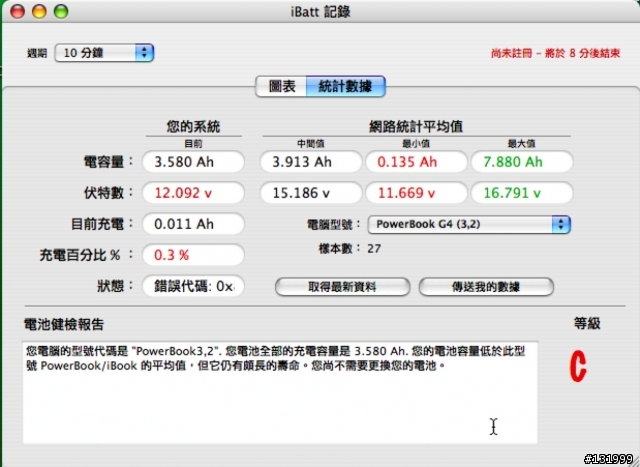Click the median capacity value 3.913 Ah

[x=311, y=162]
